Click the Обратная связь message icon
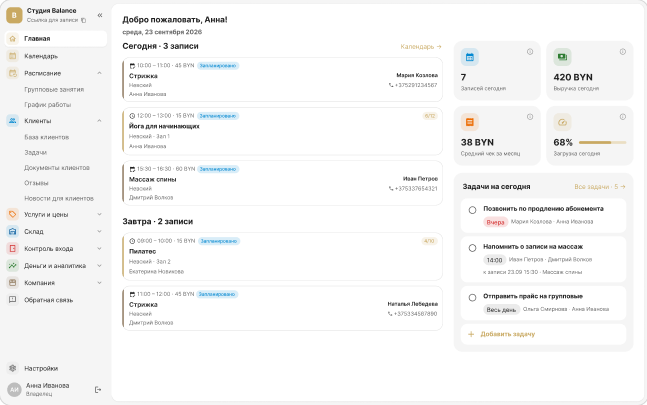Image resolution: width=647 pixels, height=405 pixels. (x=13, y=300)
